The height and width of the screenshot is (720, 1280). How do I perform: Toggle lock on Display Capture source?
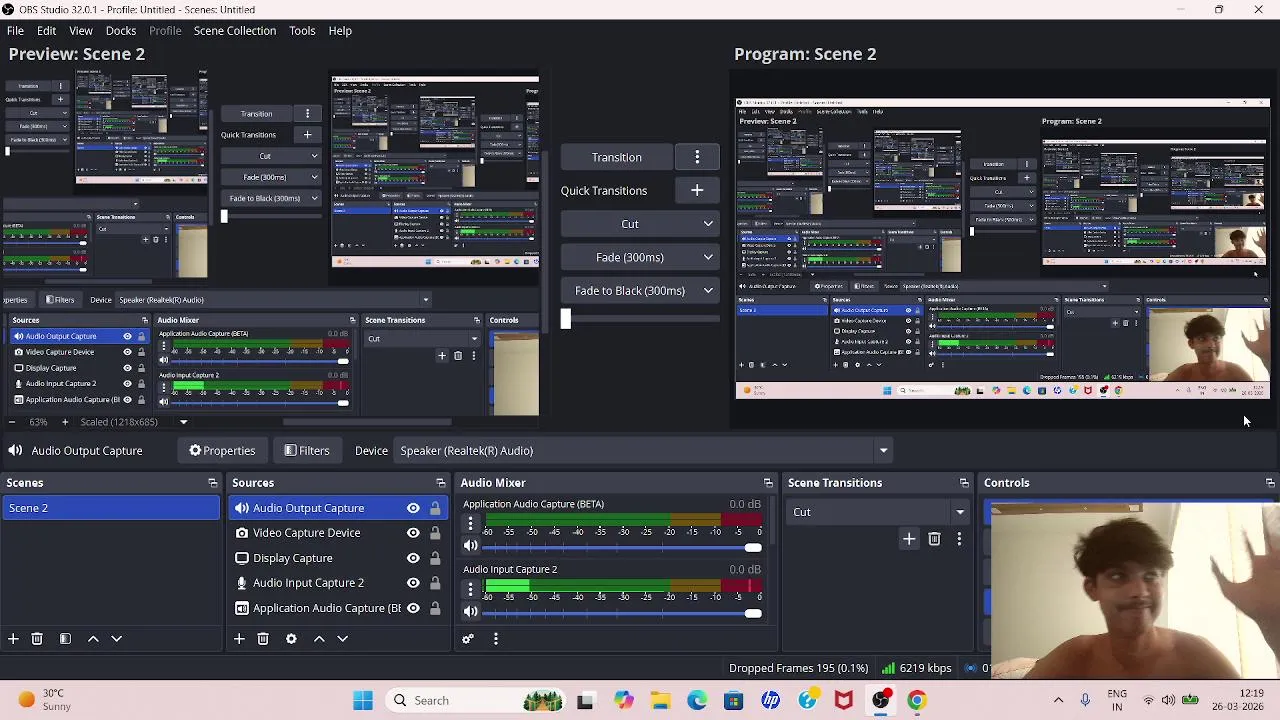[x=435, y=558]
